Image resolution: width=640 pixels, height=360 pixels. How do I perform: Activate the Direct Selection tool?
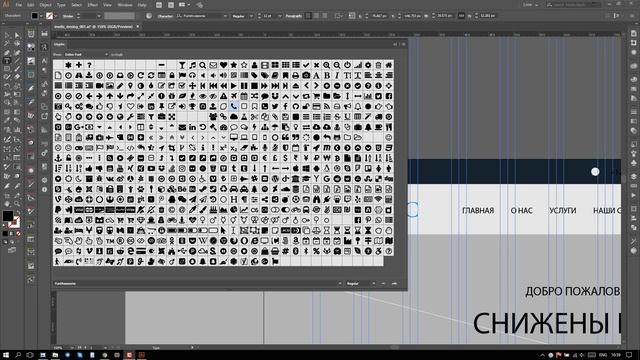(x=17, y=36)
